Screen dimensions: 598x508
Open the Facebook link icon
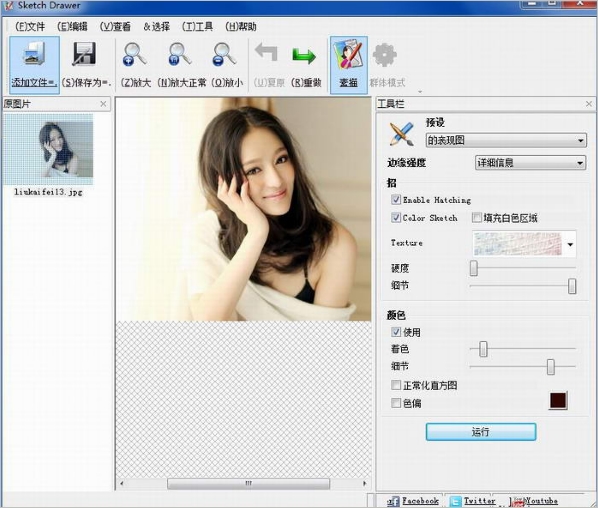pos(394,501)
